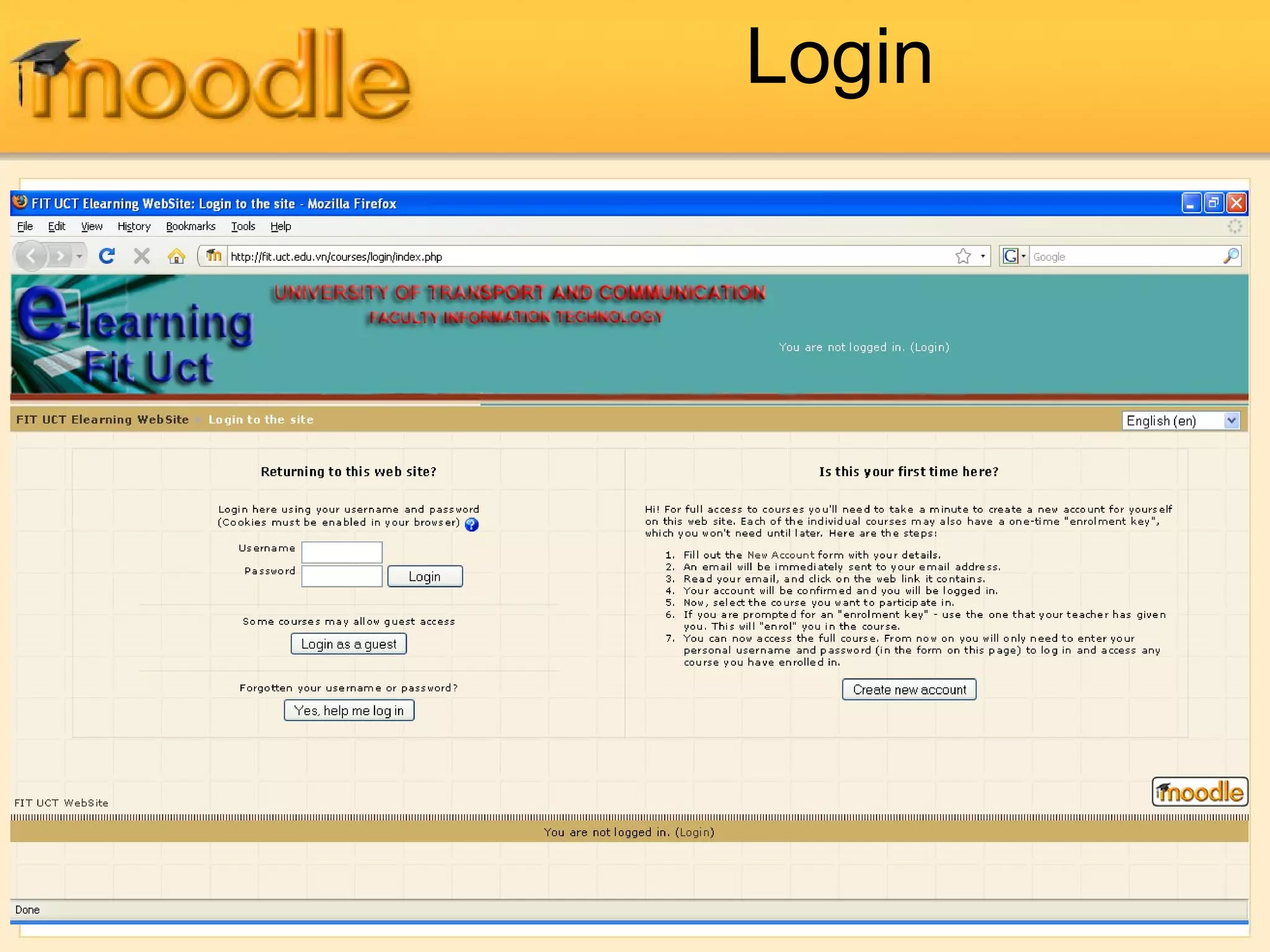Open the Tools menu
This screenshot has height=952, width=1270.
(243, 226)
